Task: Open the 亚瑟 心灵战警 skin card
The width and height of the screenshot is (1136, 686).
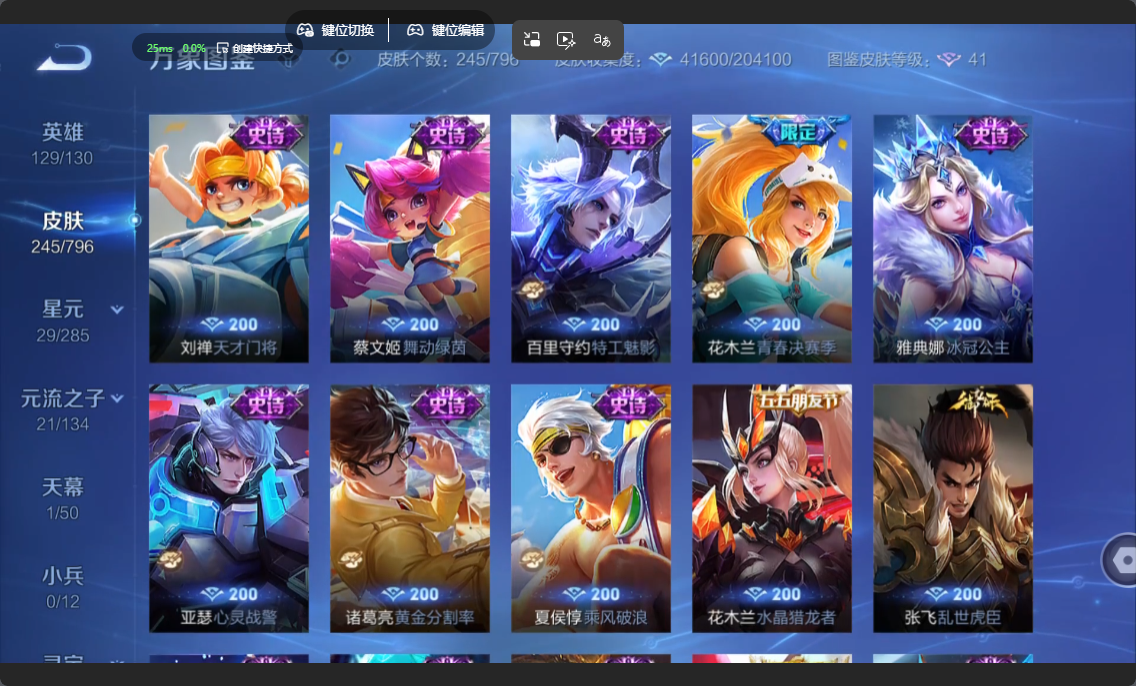Action: pos(229,509)
